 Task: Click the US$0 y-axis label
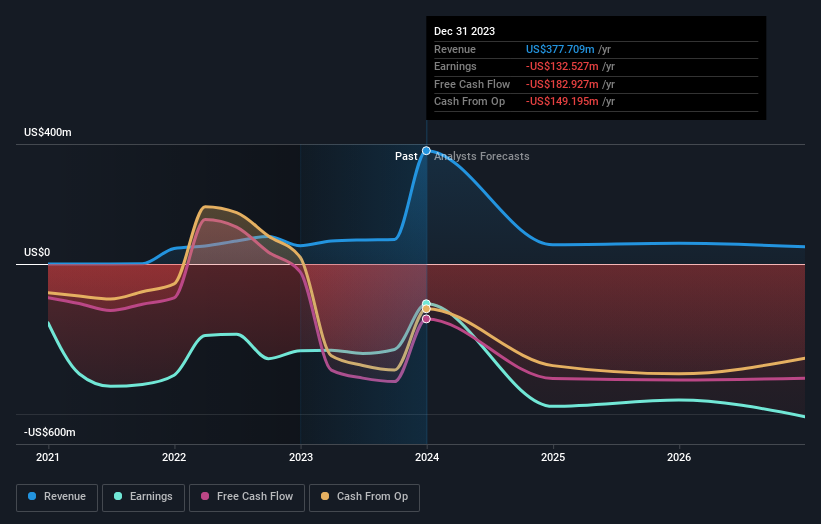[x=37, y=252]
